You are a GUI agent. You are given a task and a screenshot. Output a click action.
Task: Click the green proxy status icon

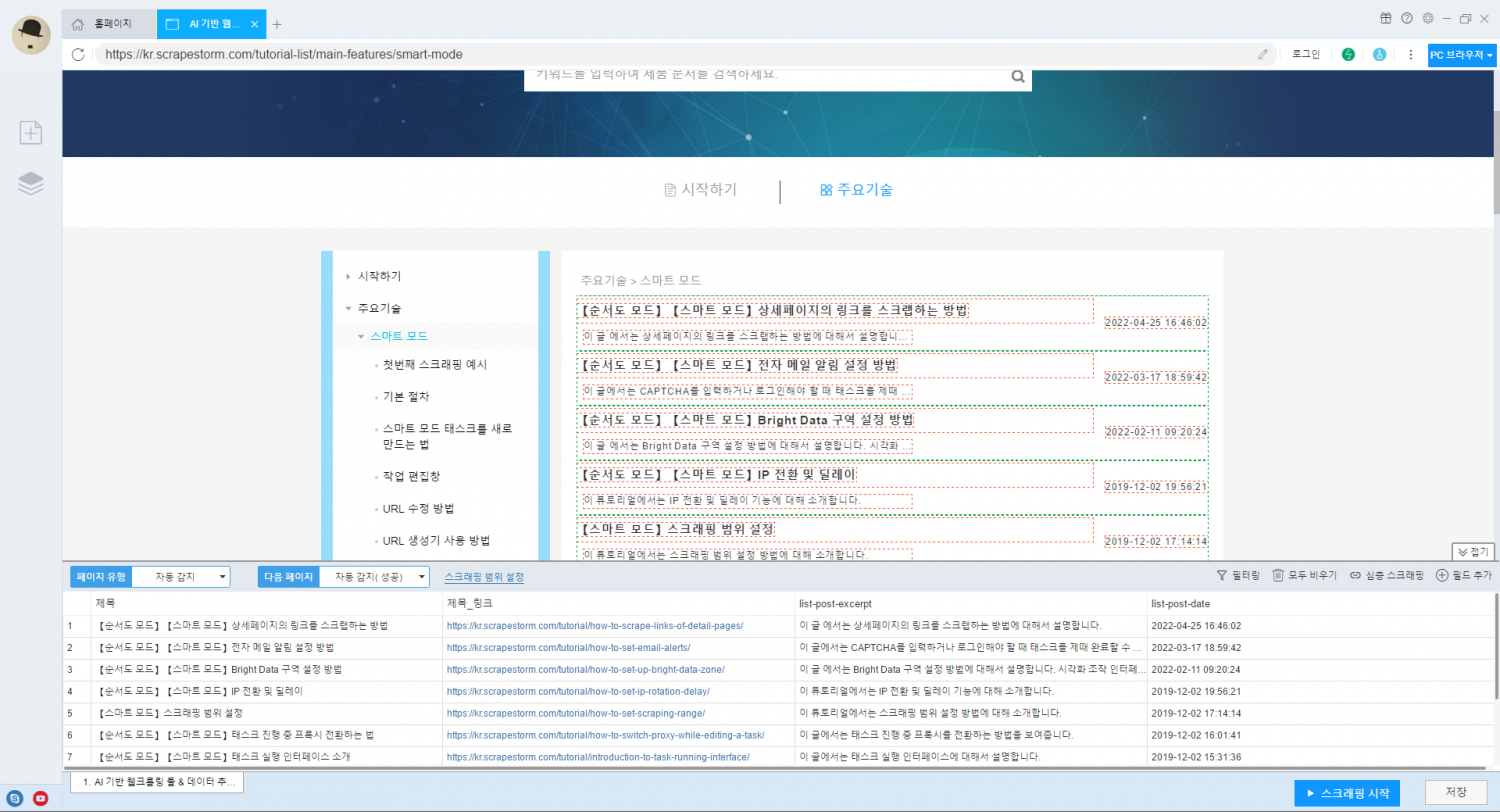(x=1348, y=54)
